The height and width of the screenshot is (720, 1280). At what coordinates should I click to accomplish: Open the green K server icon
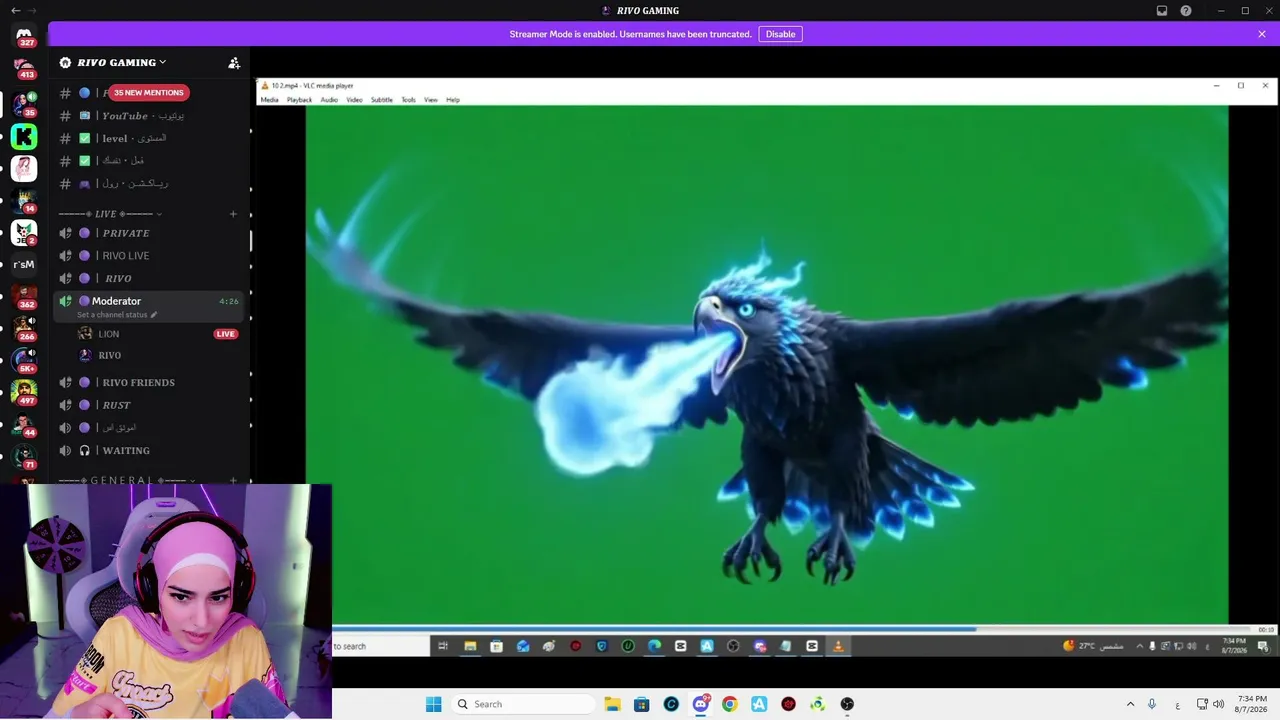pos(24,136)
